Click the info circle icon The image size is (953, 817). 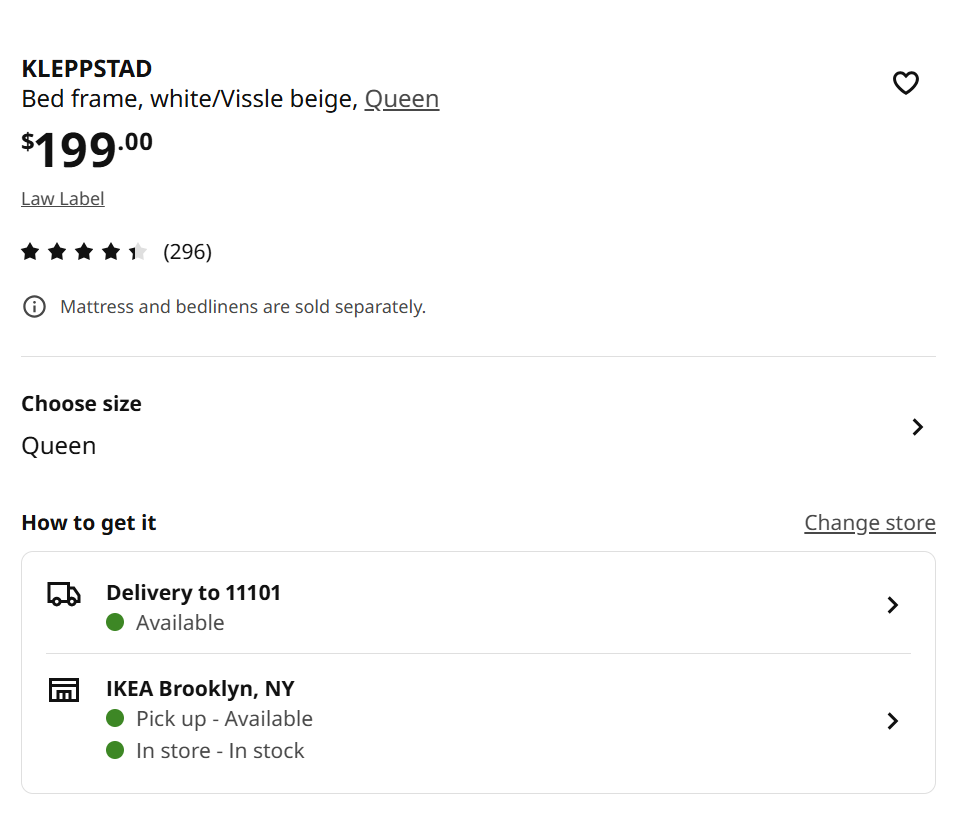[x=34, y=306]
